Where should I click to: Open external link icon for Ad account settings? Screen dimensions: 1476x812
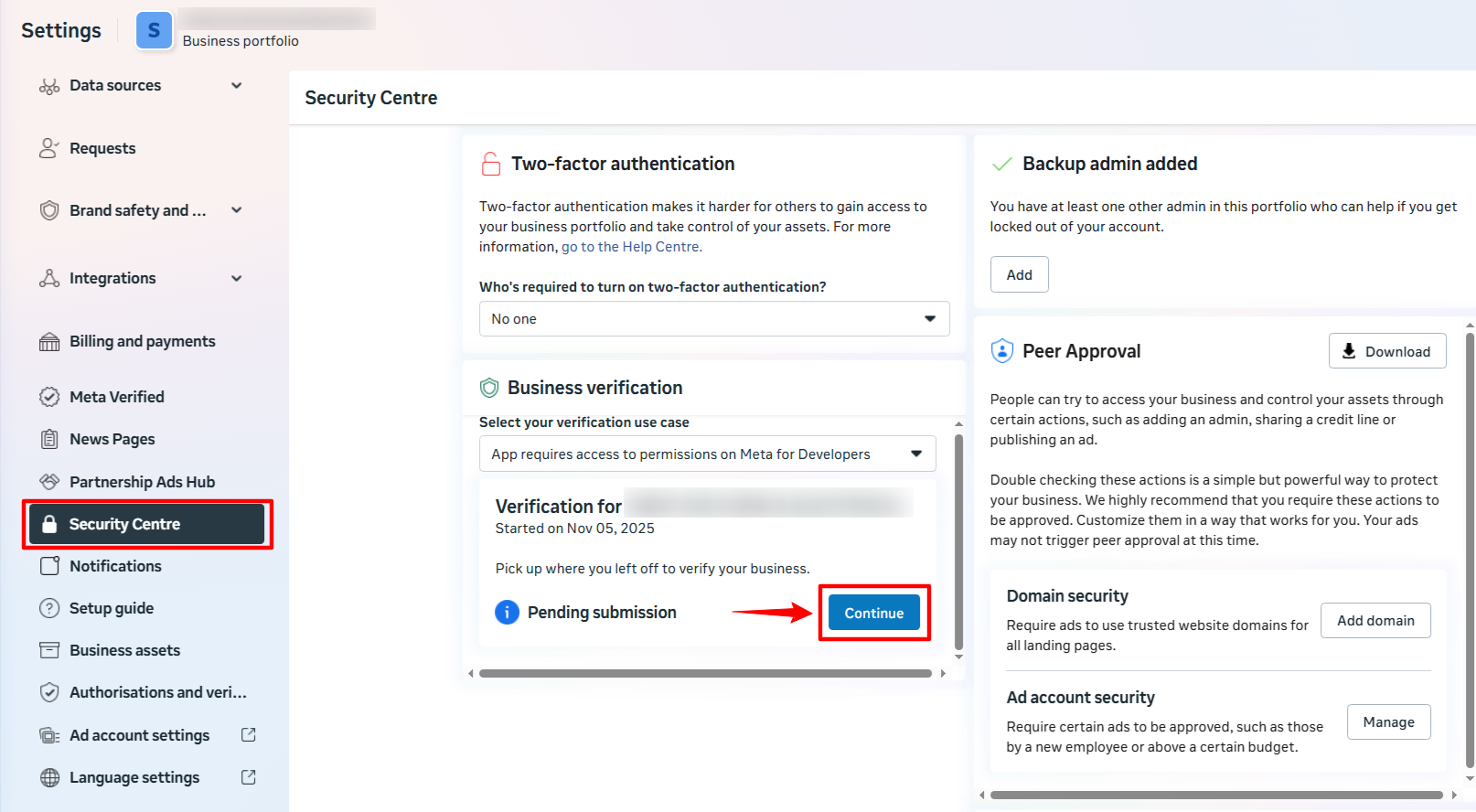tap(248, 735)
